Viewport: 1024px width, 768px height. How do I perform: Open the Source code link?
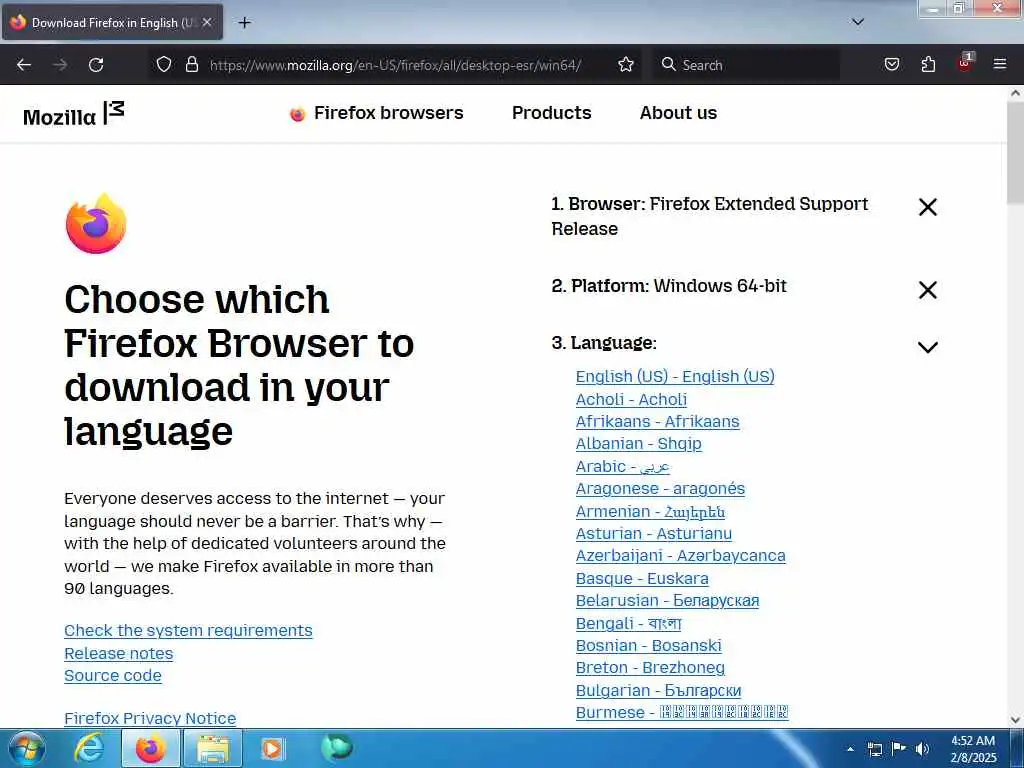(x=112, y=675)
